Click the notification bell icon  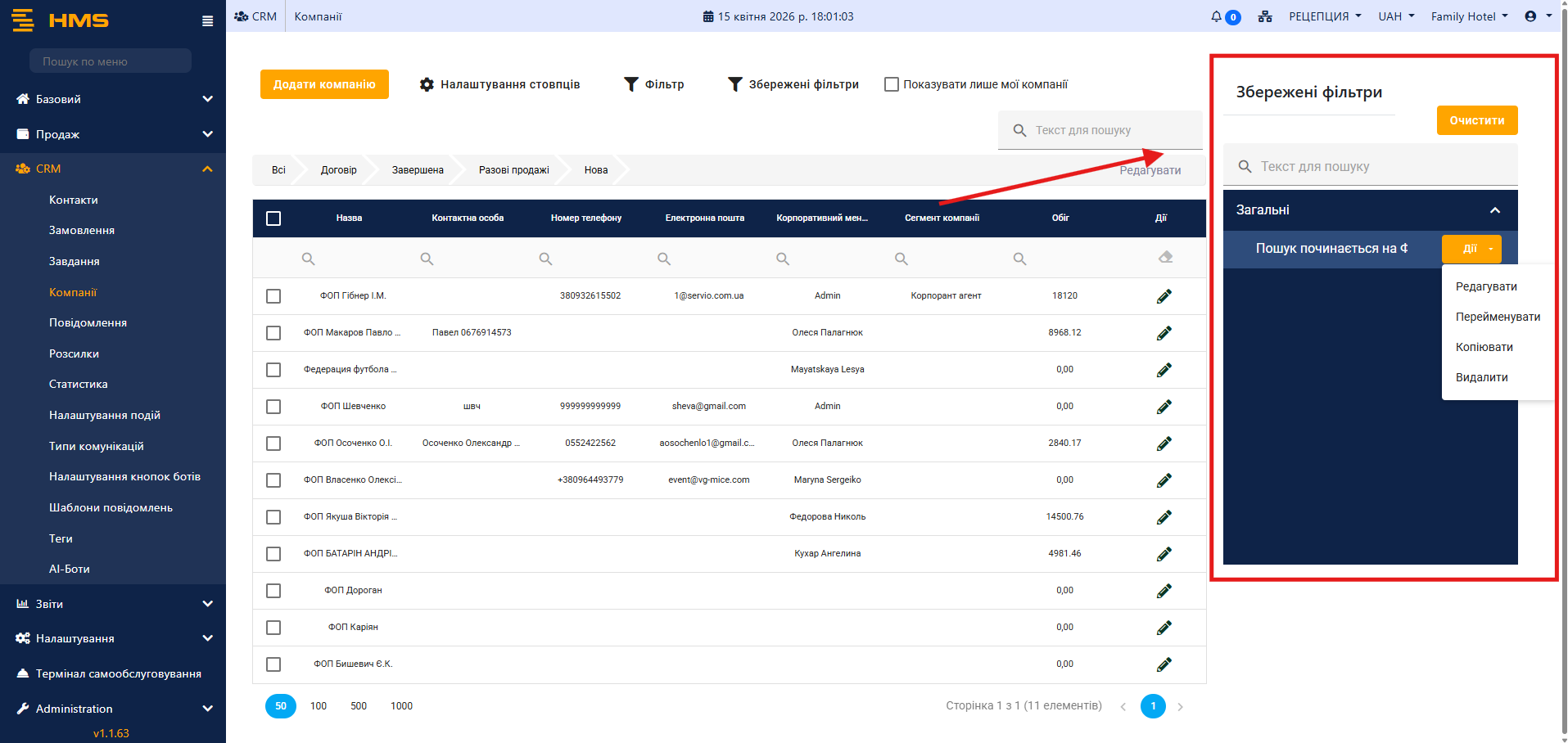click(1217, 16)
